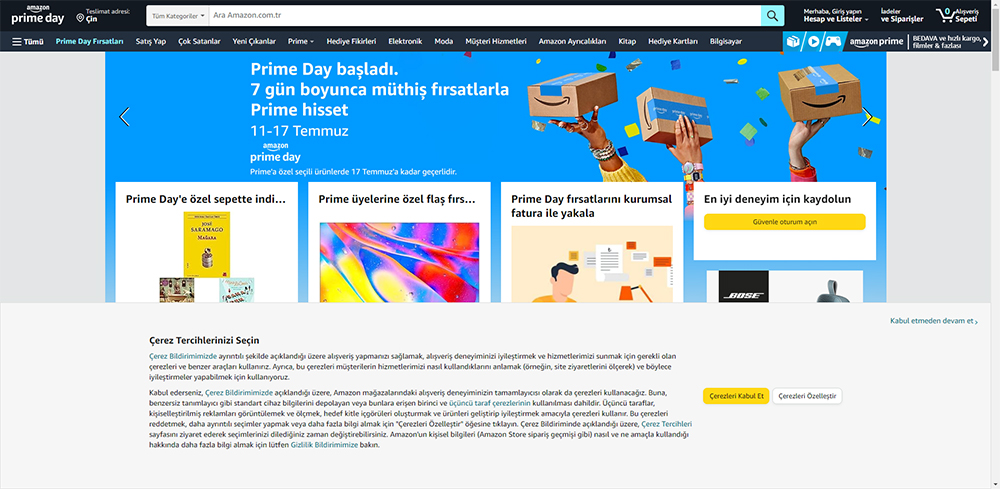Click İadeler ve Siparişler link

902,15
